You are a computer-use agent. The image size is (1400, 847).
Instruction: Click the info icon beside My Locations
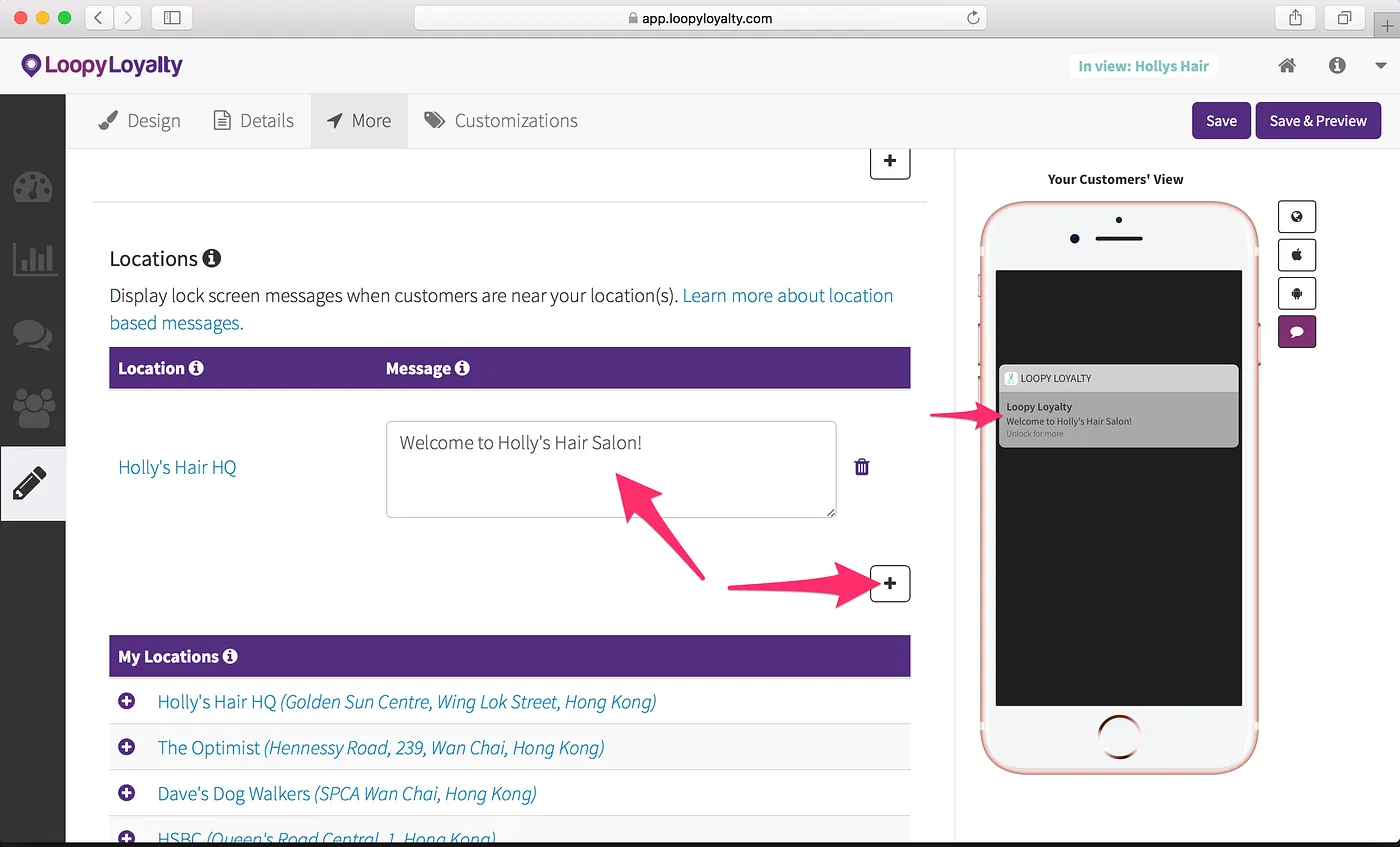click(230, 657)
